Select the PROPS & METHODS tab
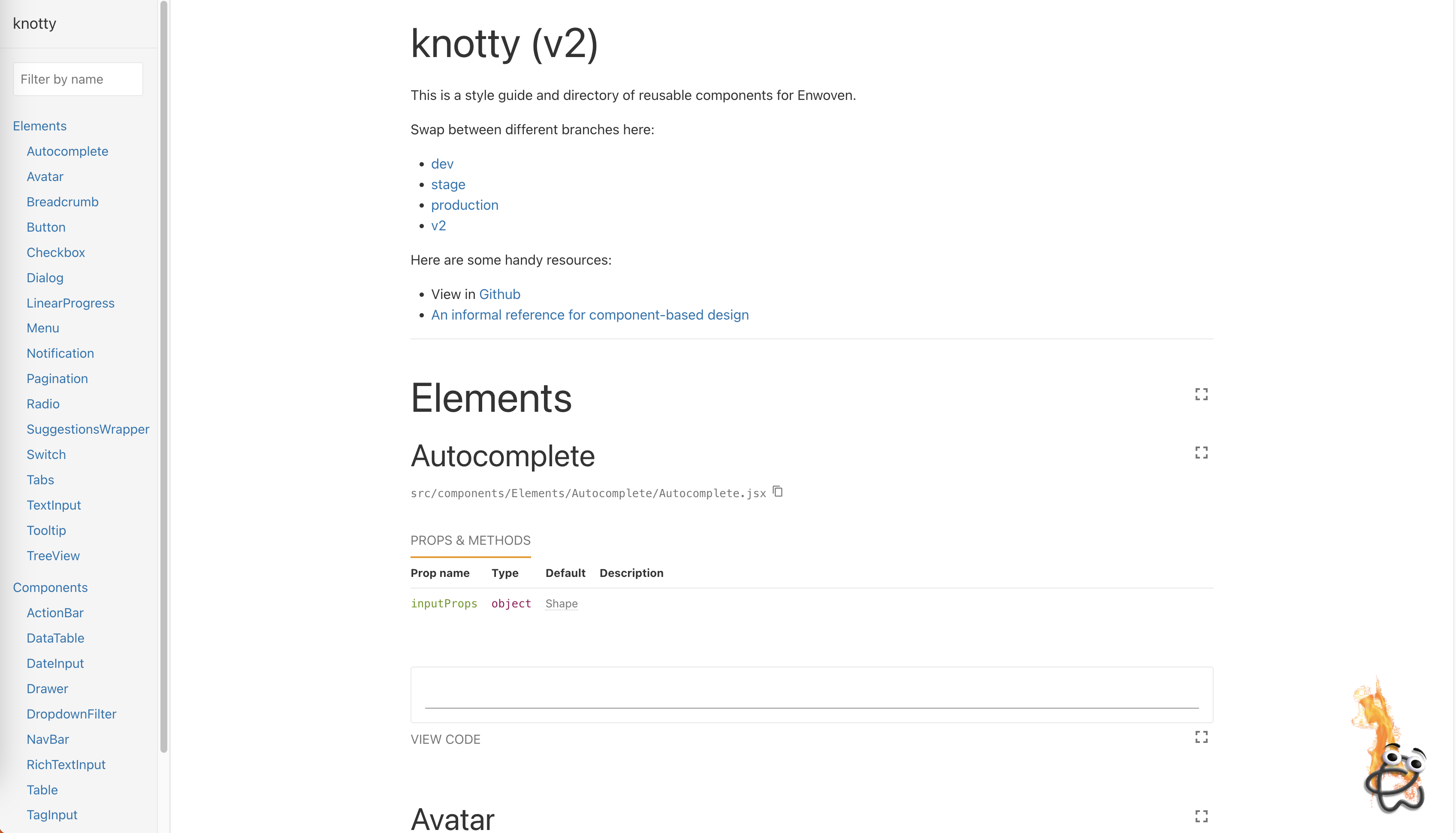The height and width of the screenshot is (833, 1456). [x=470, y=540]
